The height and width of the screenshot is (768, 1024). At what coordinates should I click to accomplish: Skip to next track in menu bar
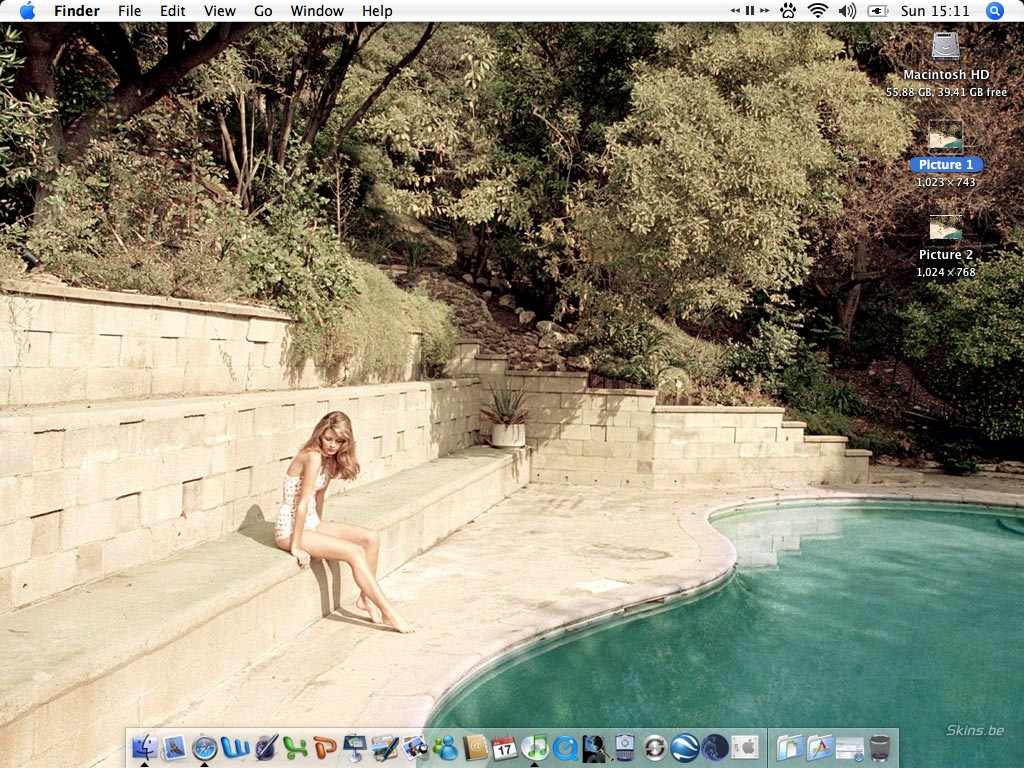[764, 10]
